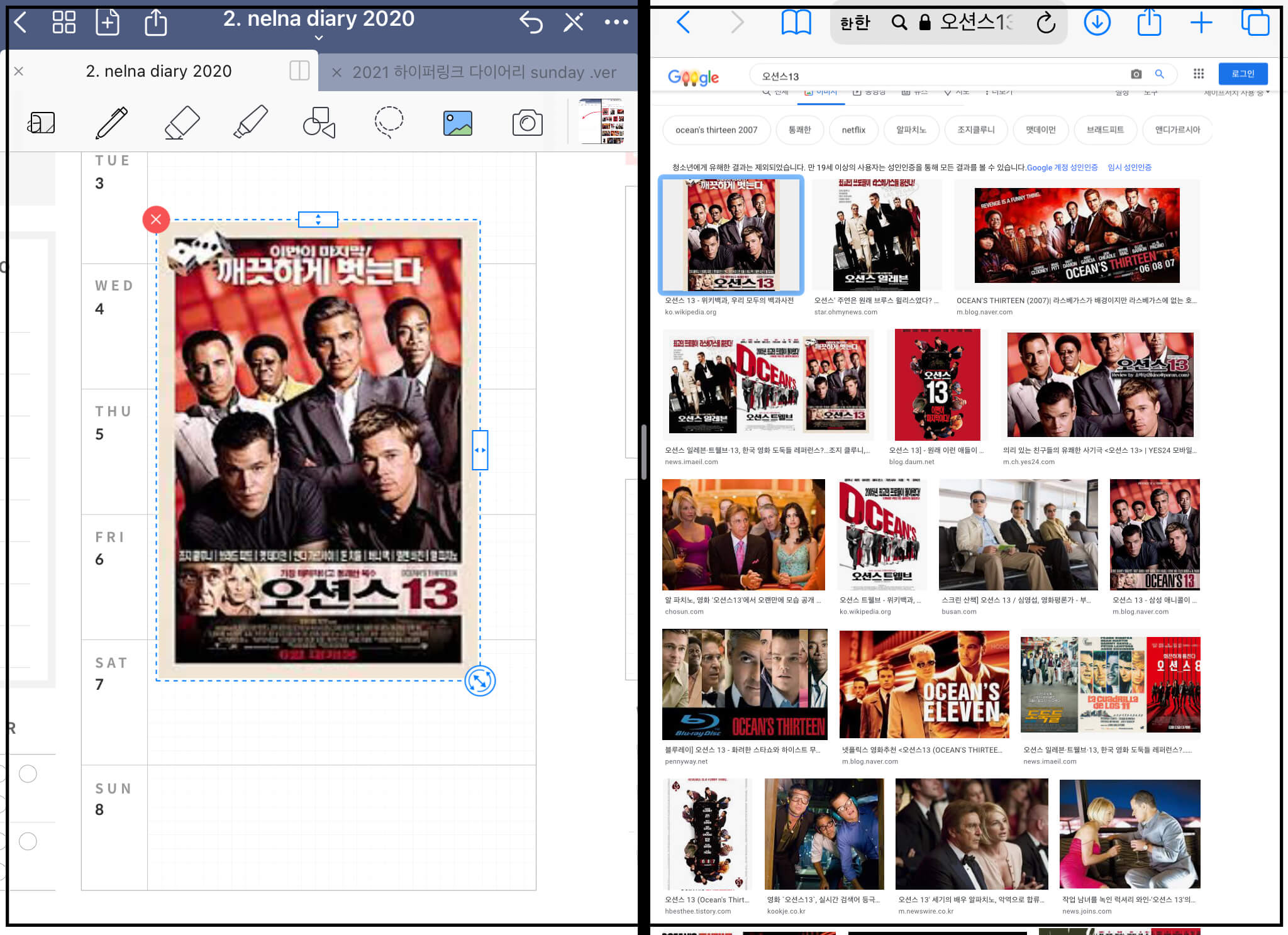Check the lower circle checkbox

click(x=28, y=841)
